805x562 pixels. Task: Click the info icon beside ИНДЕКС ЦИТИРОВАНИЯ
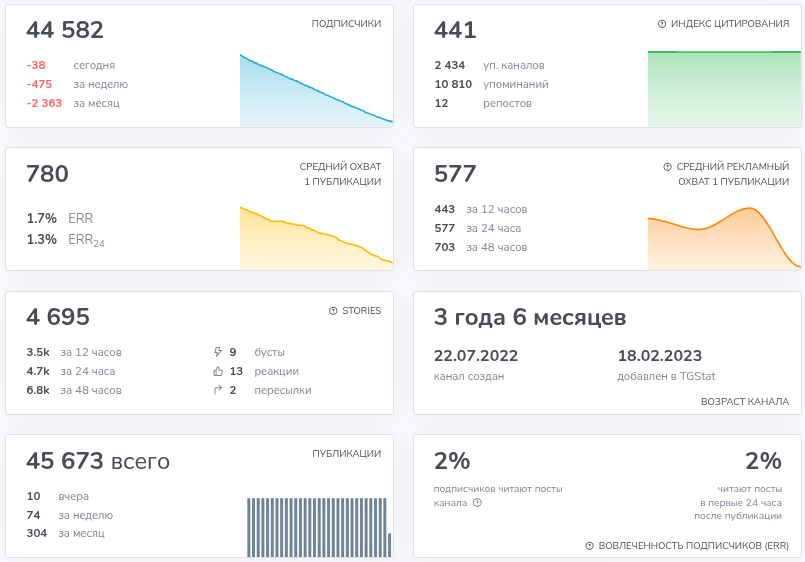click(662, 24)
